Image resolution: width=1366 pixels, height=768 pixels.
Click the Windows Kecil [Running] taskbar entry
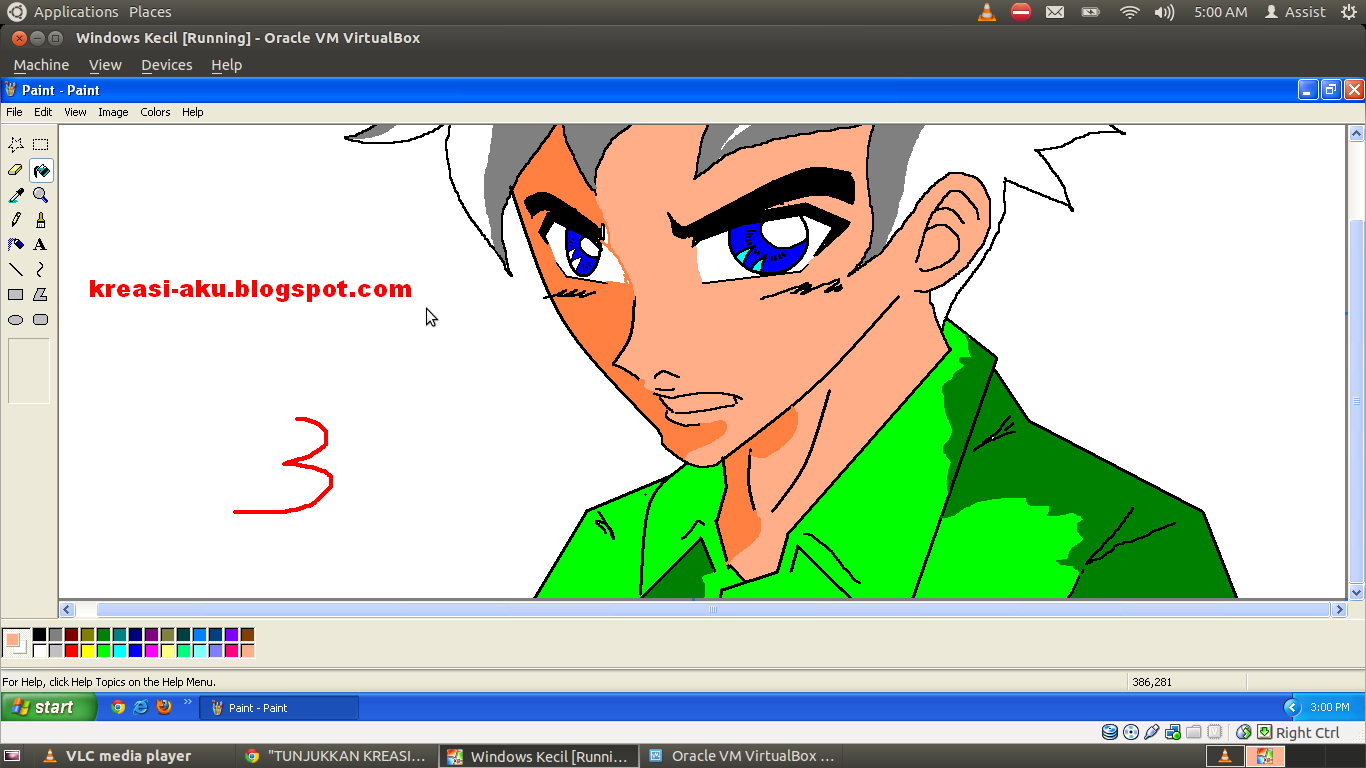(540, 756)
